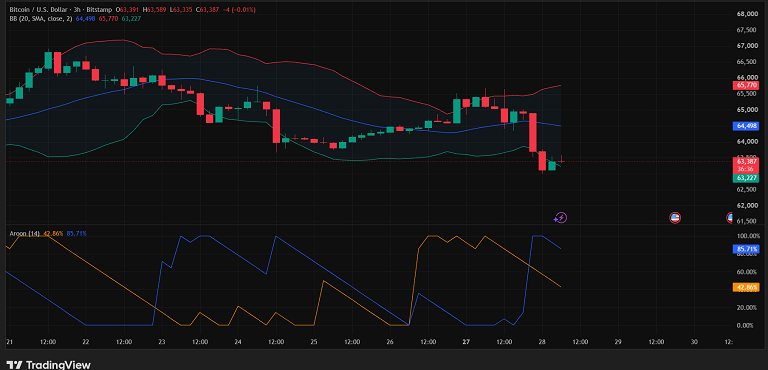Click the 67,000 price axis label
This screenshot has height=370, width=768.
click(746, 46)
